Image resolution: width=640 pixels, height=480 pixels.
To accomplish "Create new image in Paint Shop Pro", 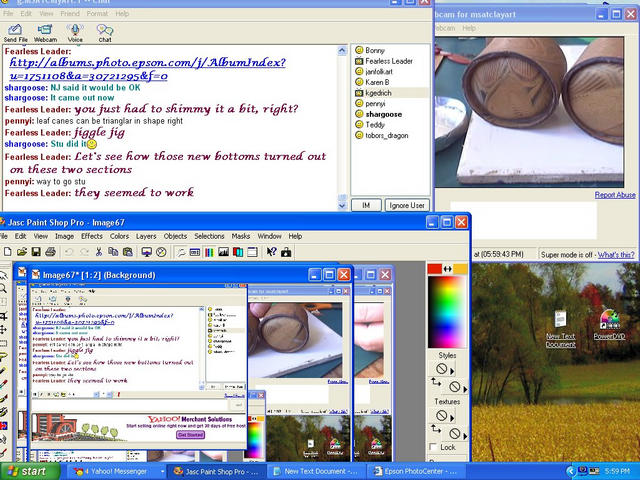I will point(7,252).
